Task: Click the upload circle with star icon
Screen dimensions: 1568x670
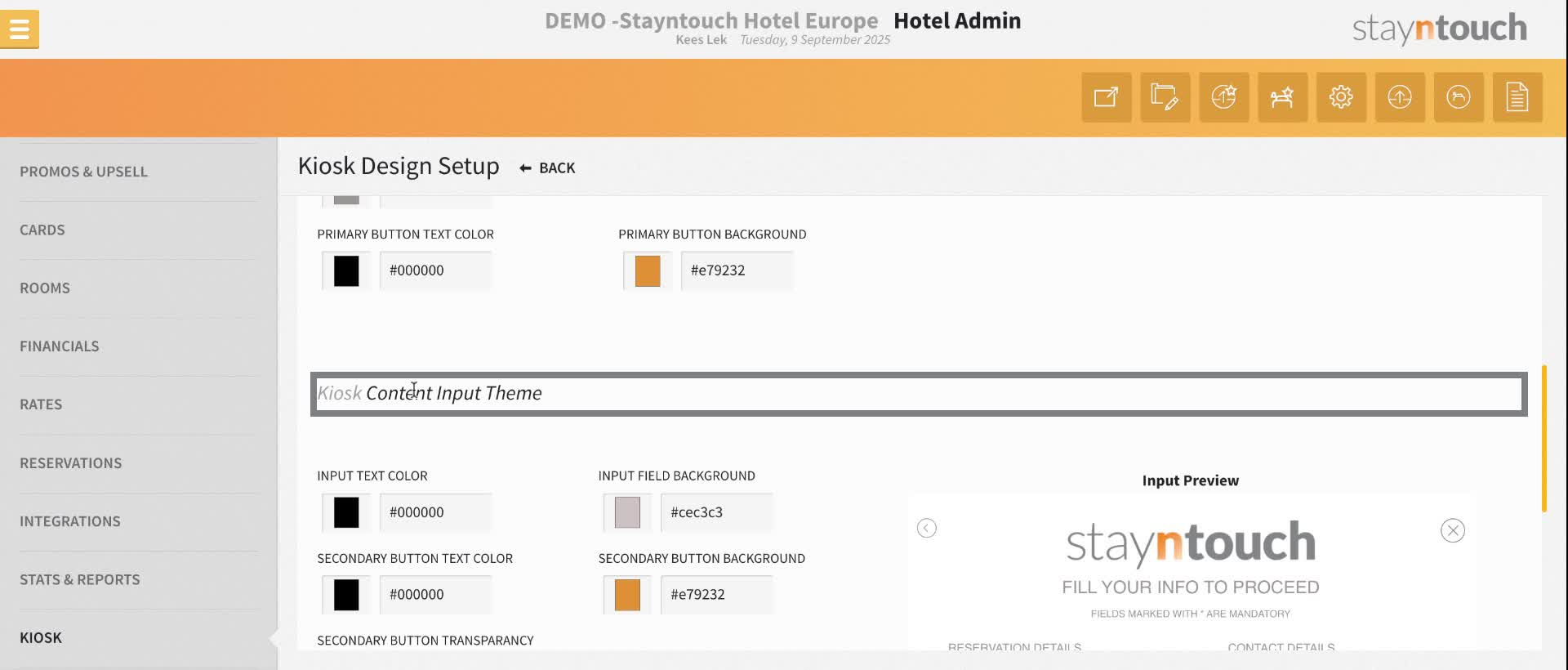Action: point(1224,97)
